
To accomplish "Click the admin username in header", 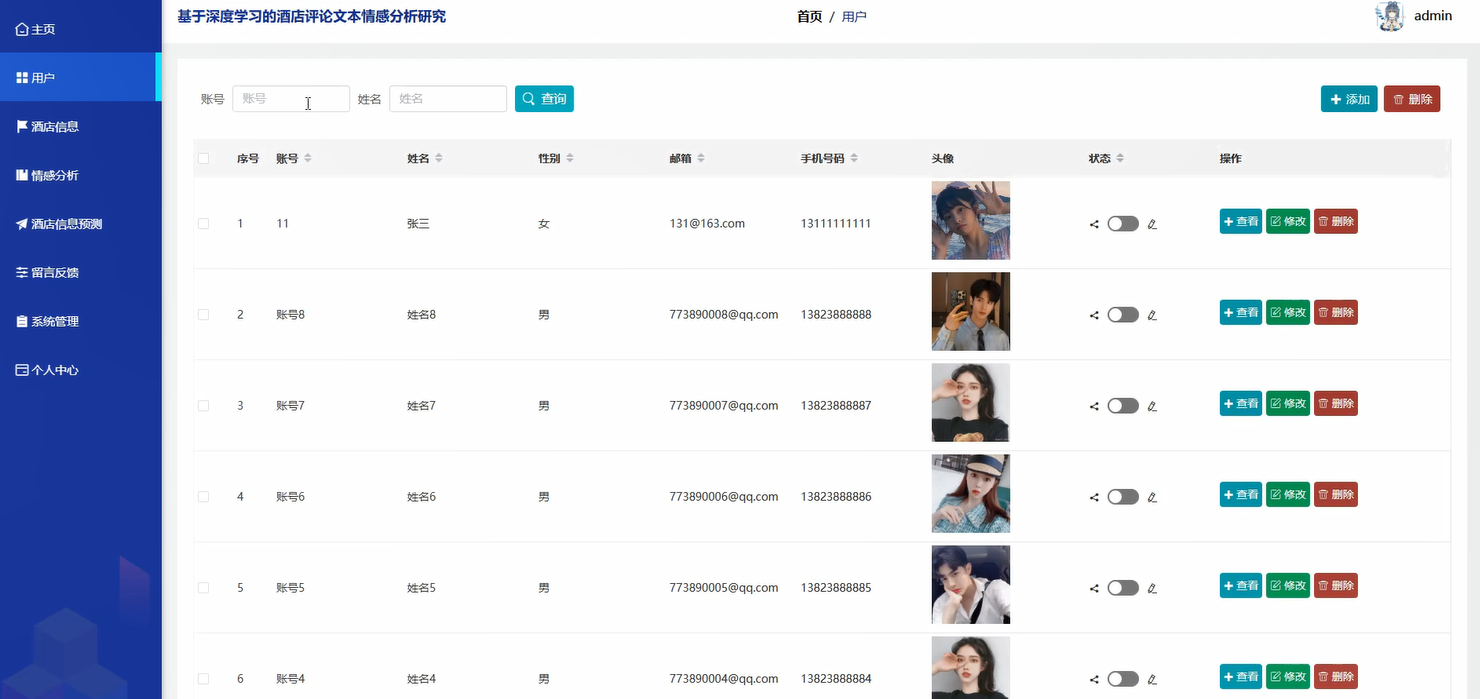I will 1433,16.
